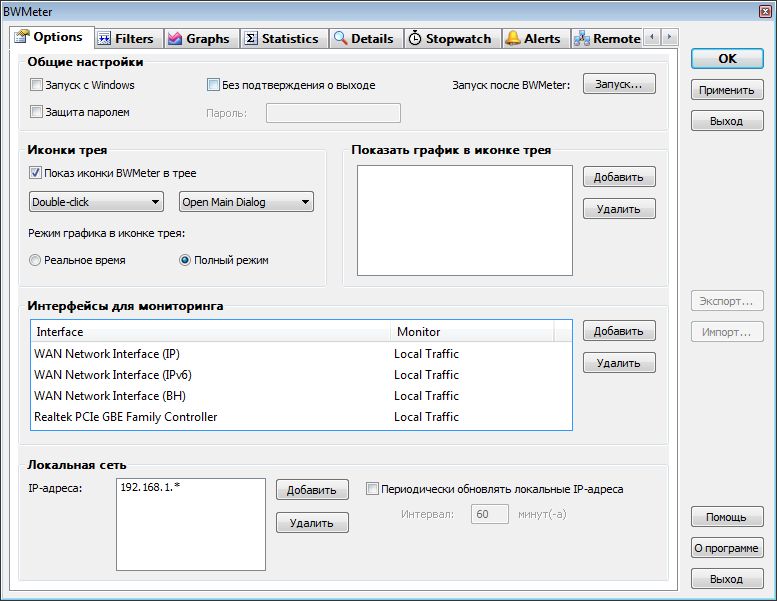Switch to the Alerts tab

pyautogui.click(x=536, y=39)
